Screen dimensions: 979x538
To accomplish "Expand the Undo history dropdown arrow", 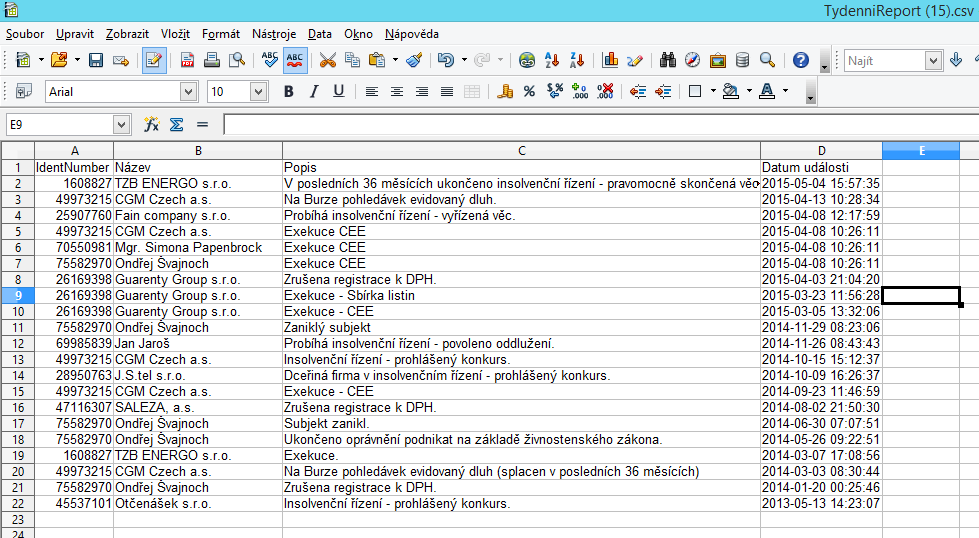I will (x=464, y=61).
